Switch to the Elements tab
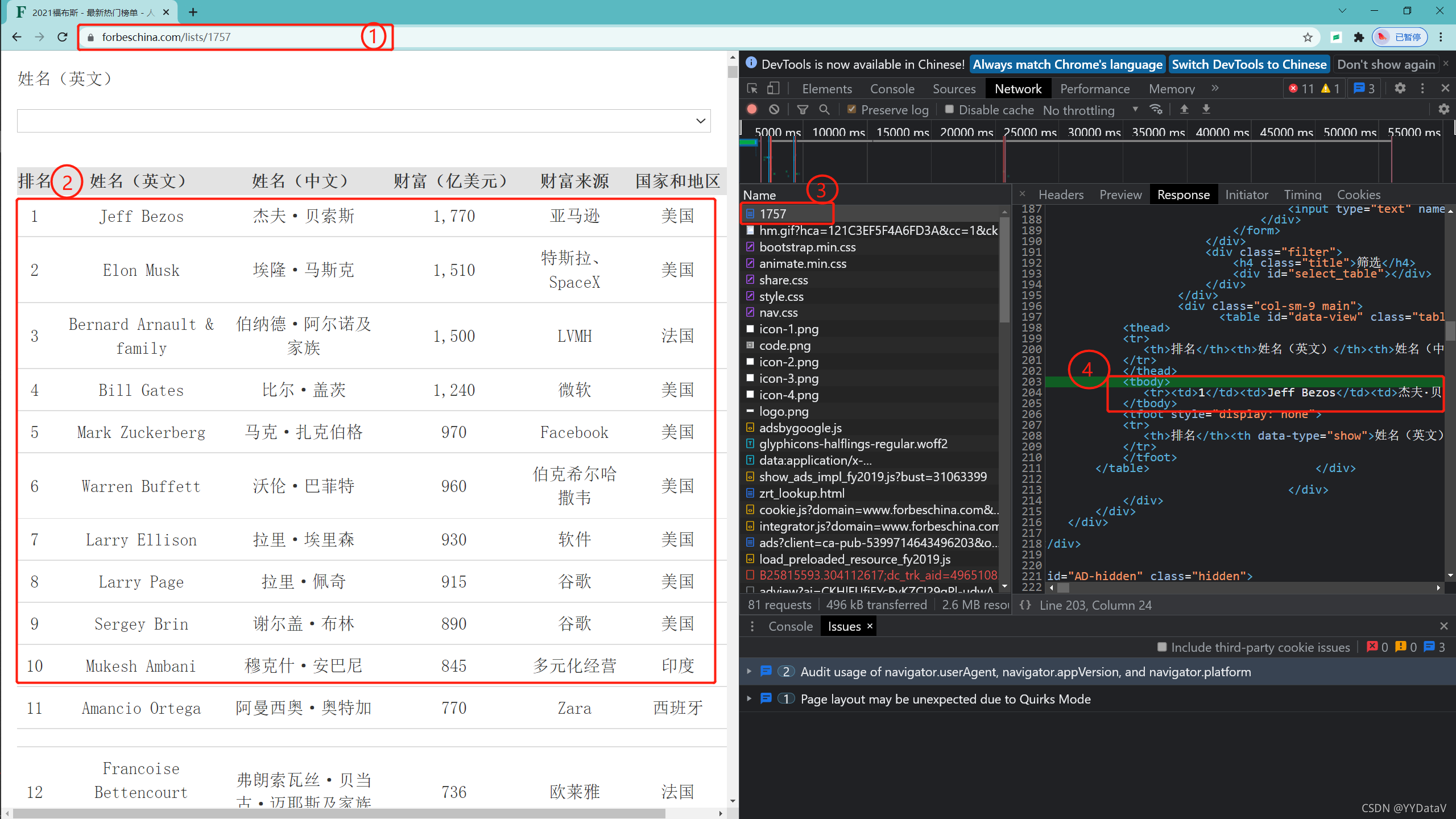 [x=826, y=89]
